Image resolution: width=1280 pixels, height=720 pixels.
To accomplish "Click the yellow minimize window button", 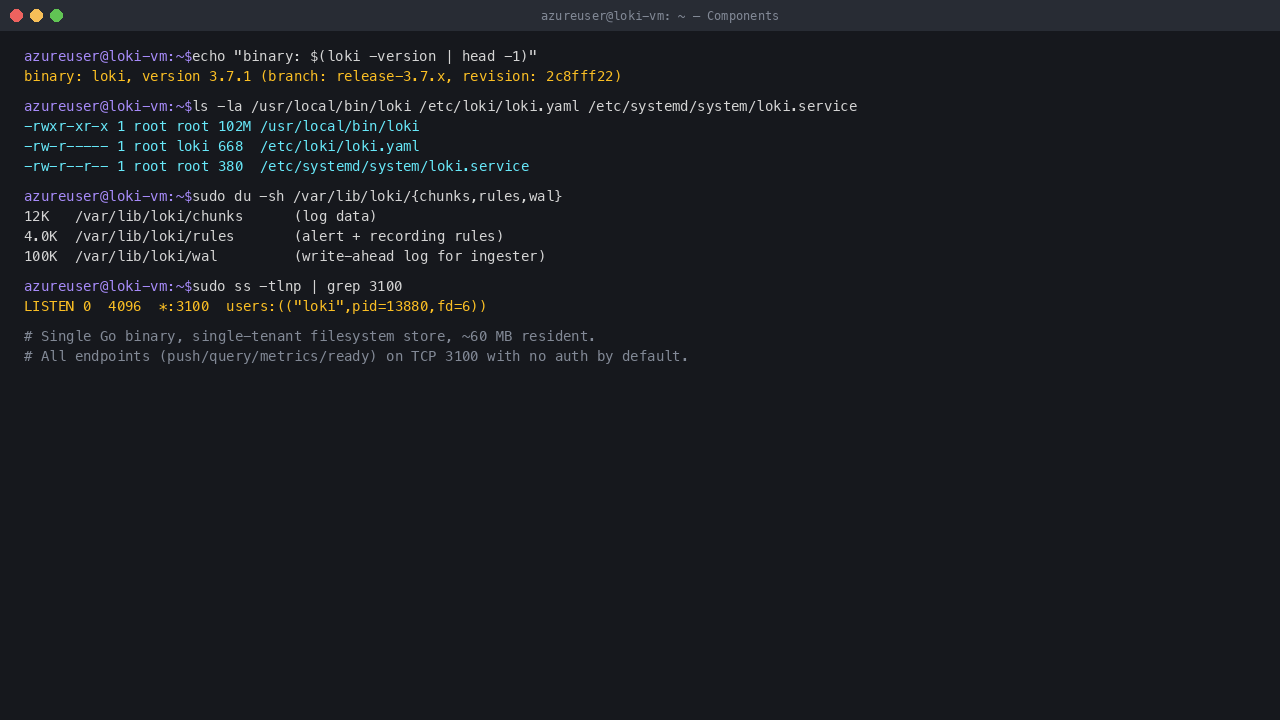I will pyautogui.click(x=36, y=15).
